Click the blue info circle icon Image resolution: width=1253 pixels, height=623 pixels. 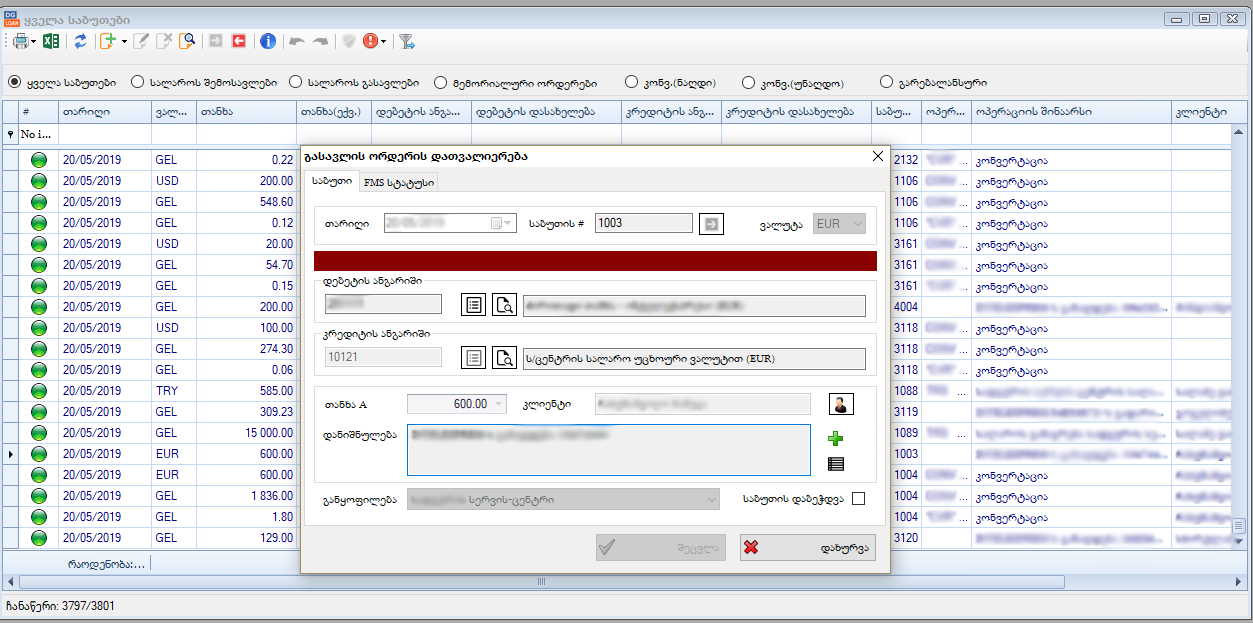tap(267, 41)
